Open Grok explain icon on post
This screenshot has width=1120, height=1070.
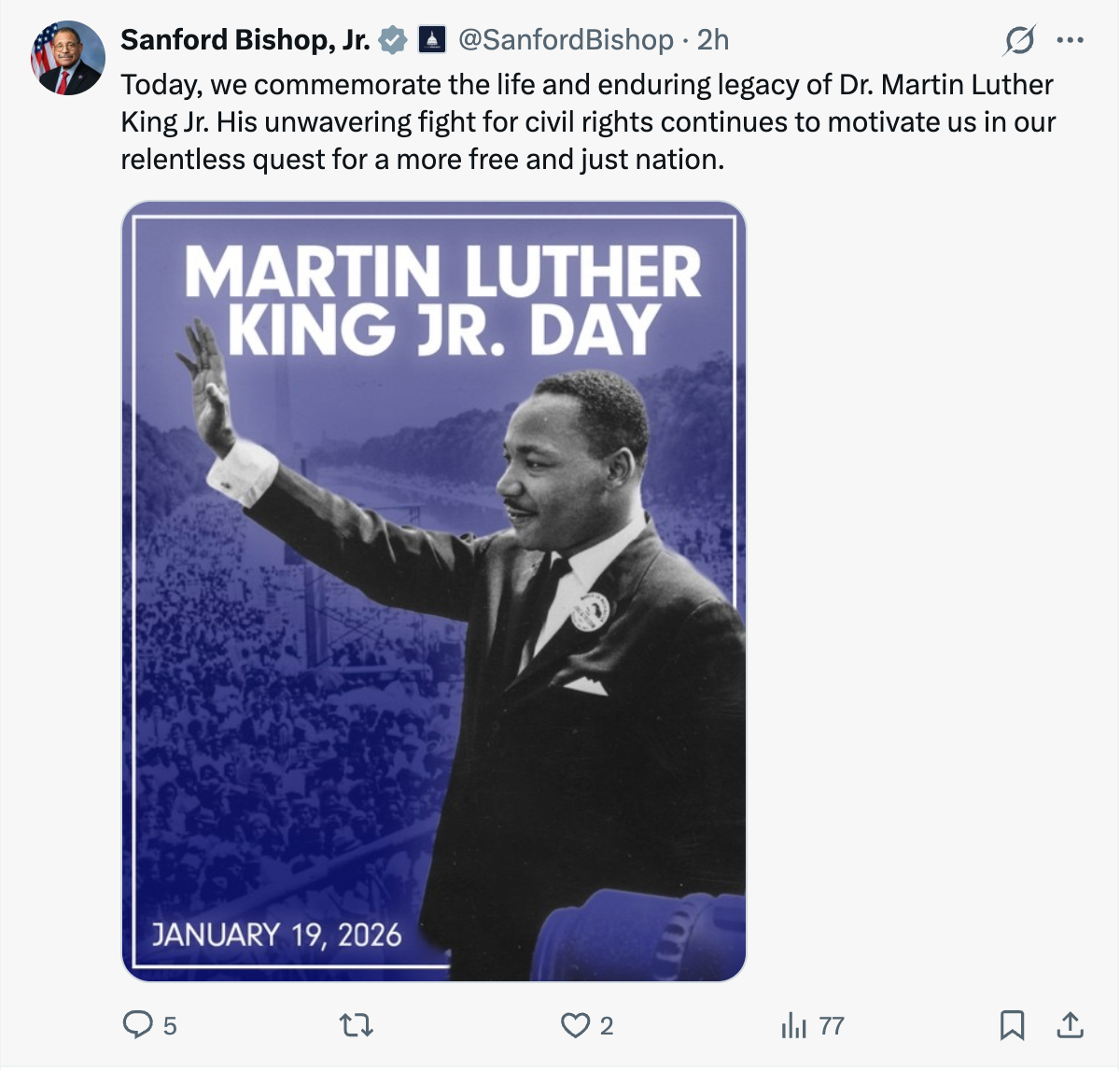1019,40
